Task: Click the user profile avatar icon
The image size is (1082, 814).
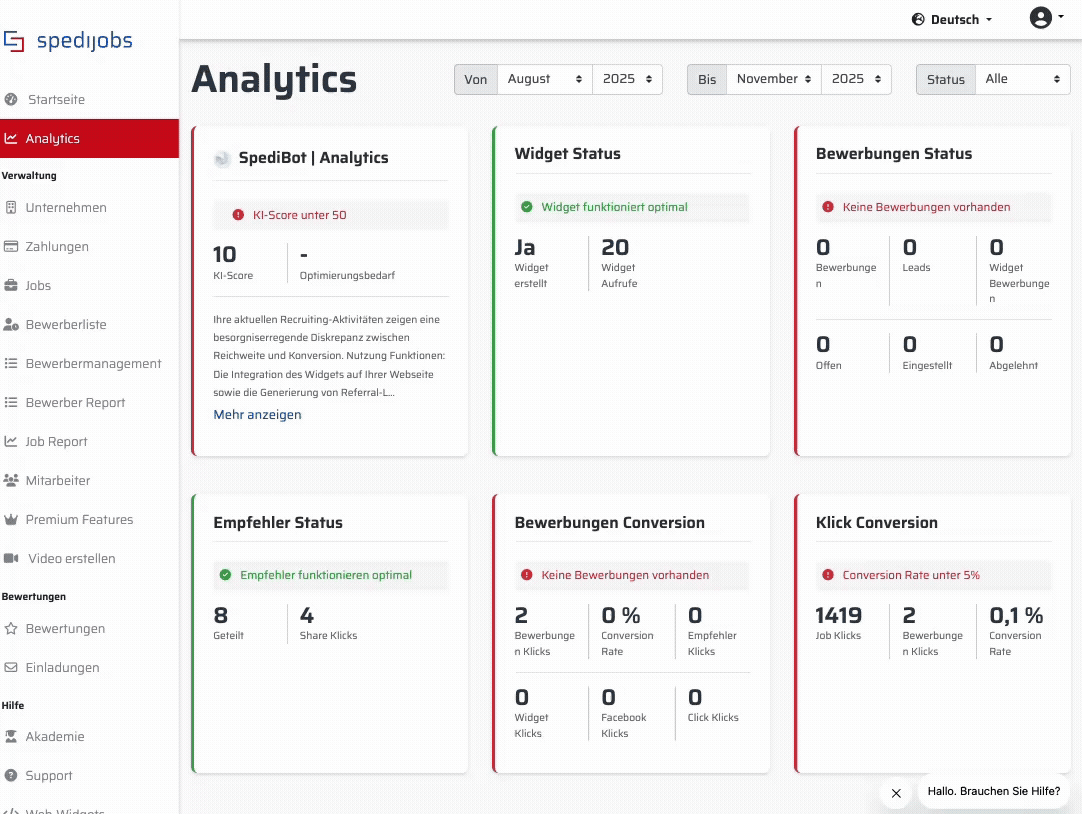Action: (1041, 17)
